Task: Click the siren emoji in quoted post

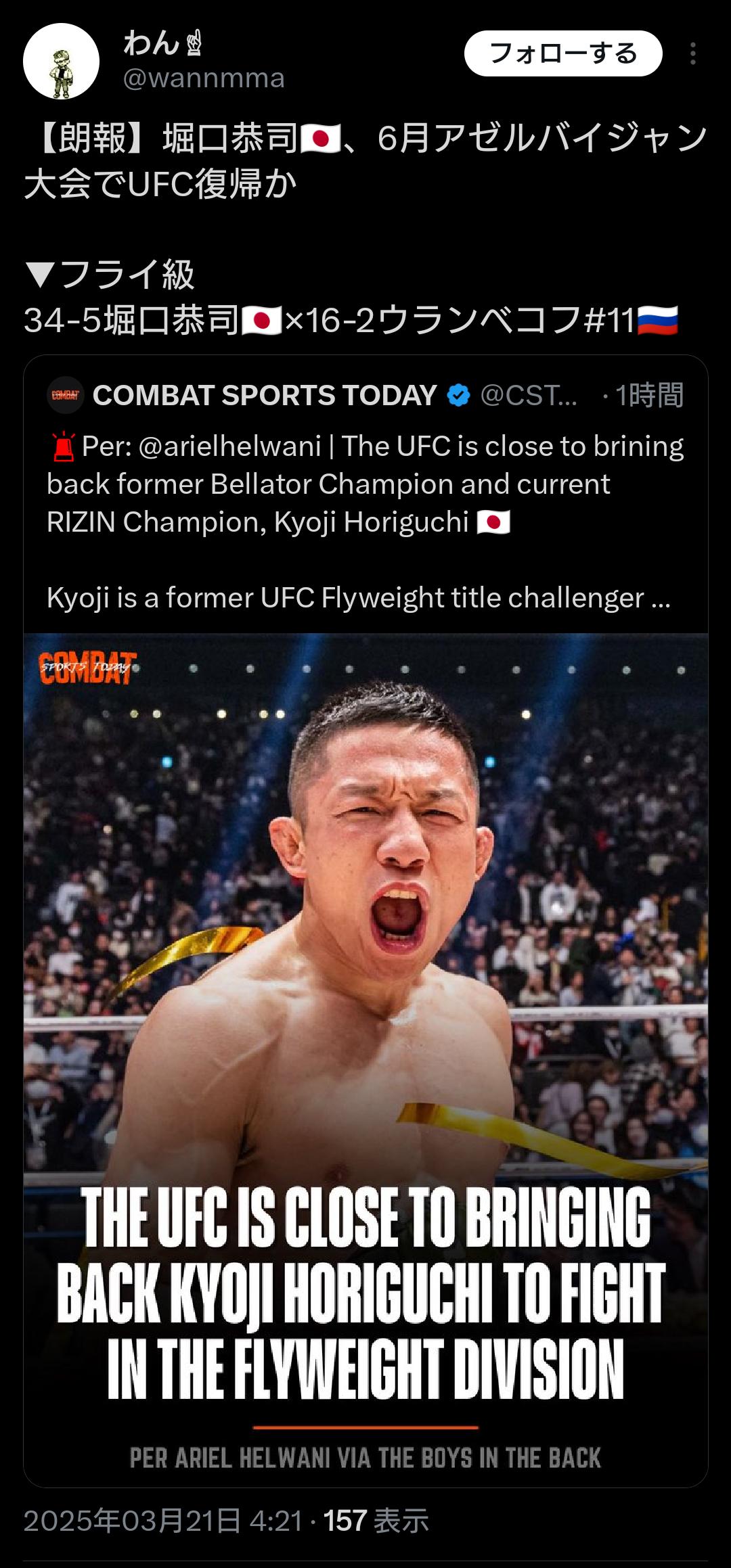Action: (x=63, y=446)
